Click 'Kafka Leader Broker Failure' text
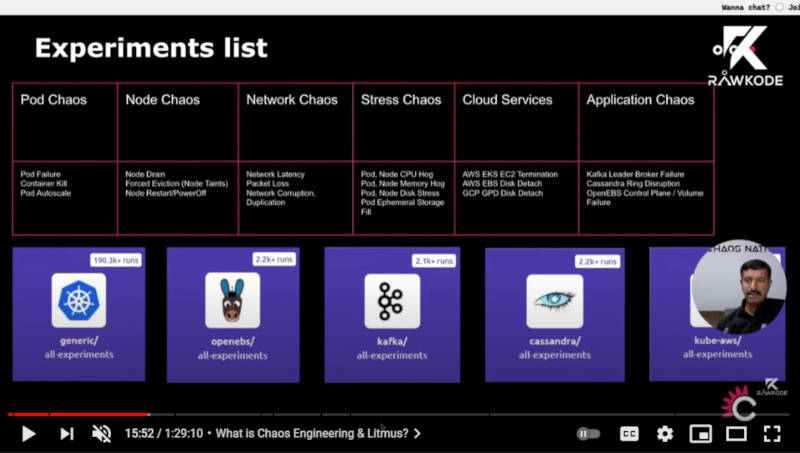Screen dimensions: 800x453 (635, 174)
